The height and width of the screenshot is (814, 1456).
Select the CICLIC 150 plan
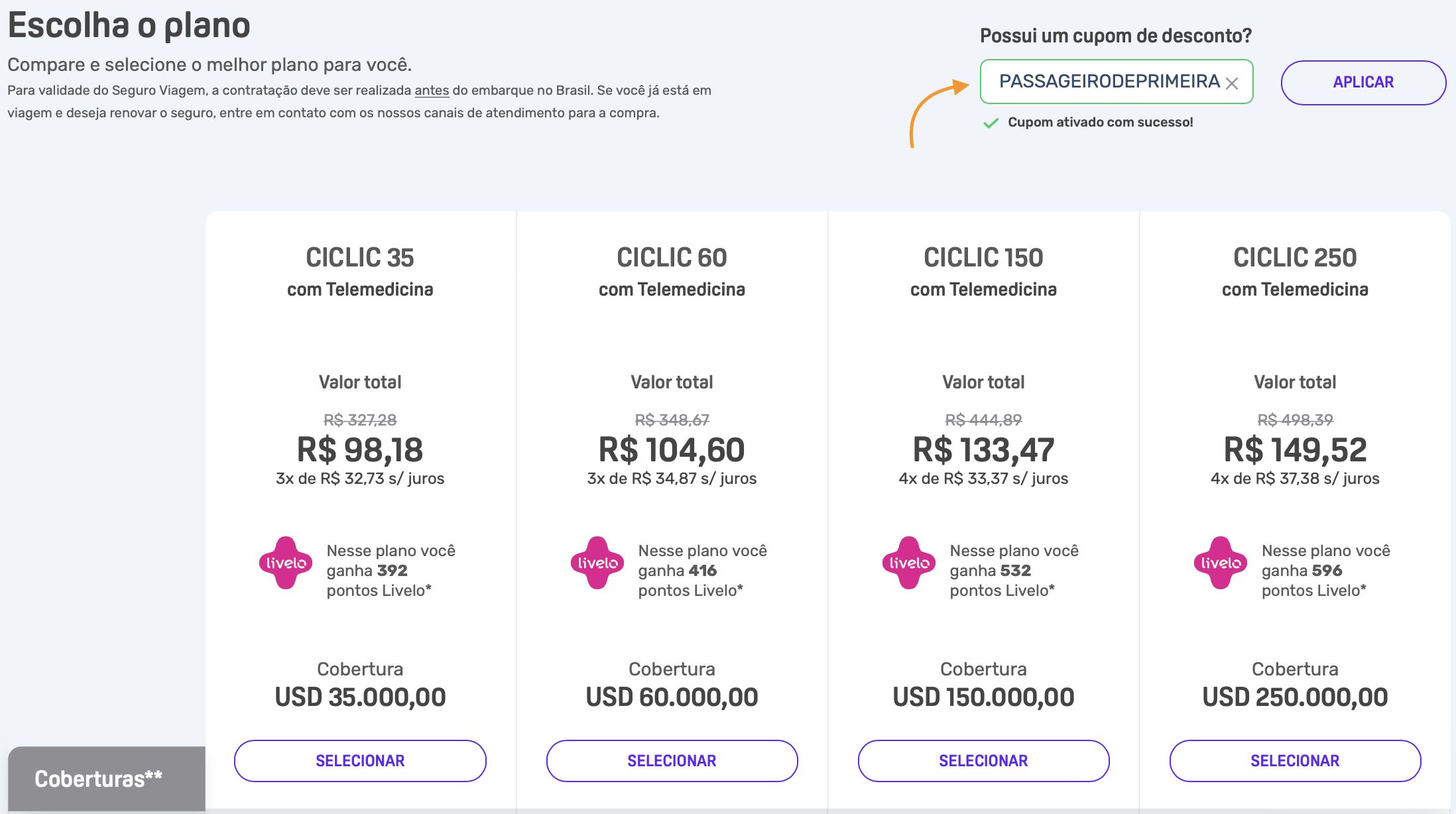pyautogui.click(x=983, y=761)
